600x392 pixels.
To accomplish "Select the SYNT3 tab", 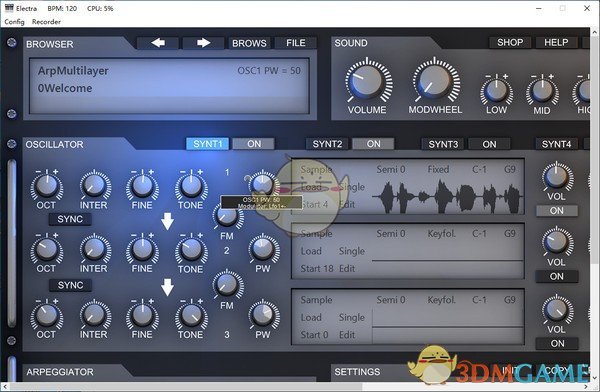I will click(443, 144).
